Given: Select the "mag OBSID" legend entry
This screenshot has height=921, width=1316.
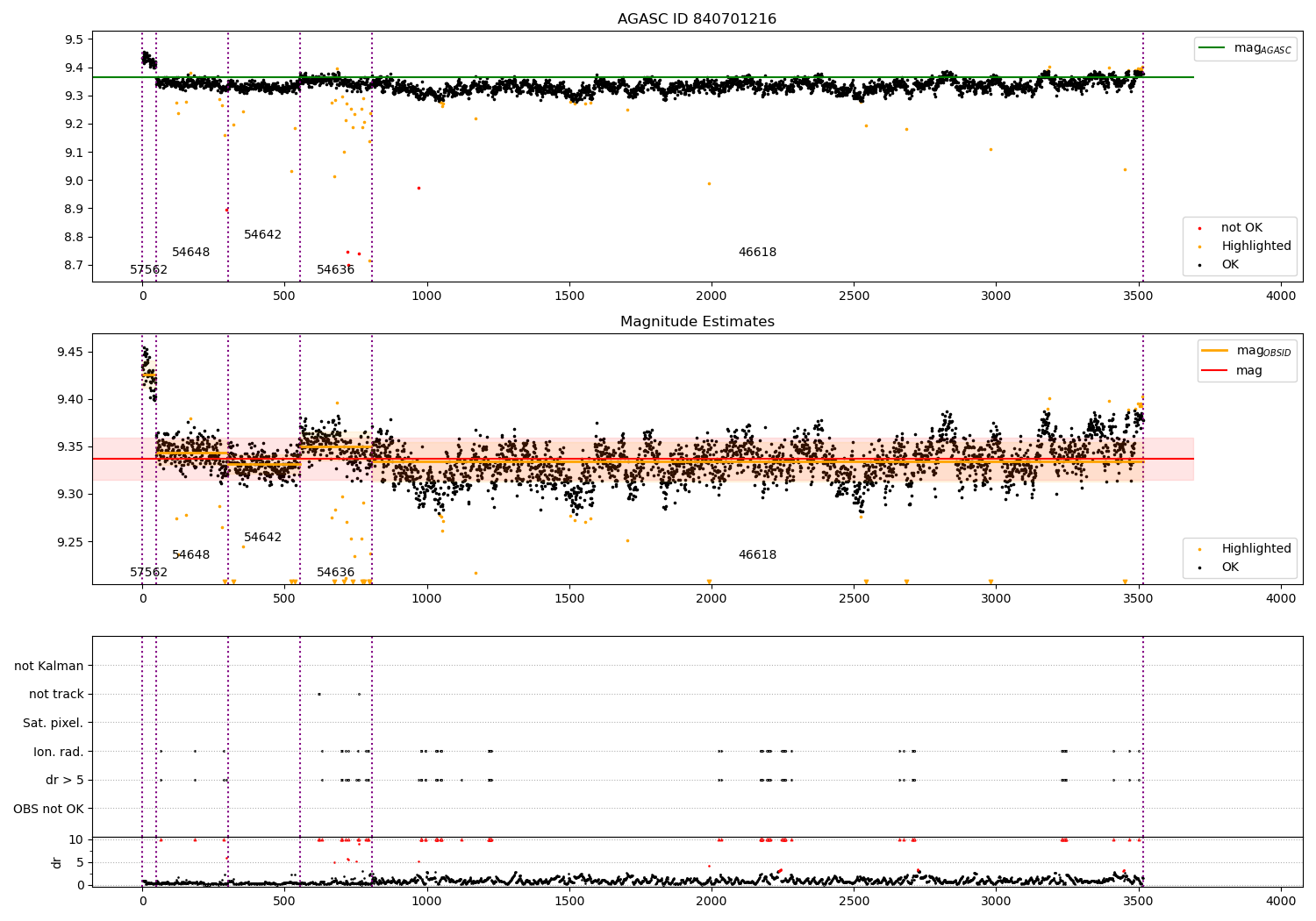Looking at the screenshot, I should (1246, 351).
